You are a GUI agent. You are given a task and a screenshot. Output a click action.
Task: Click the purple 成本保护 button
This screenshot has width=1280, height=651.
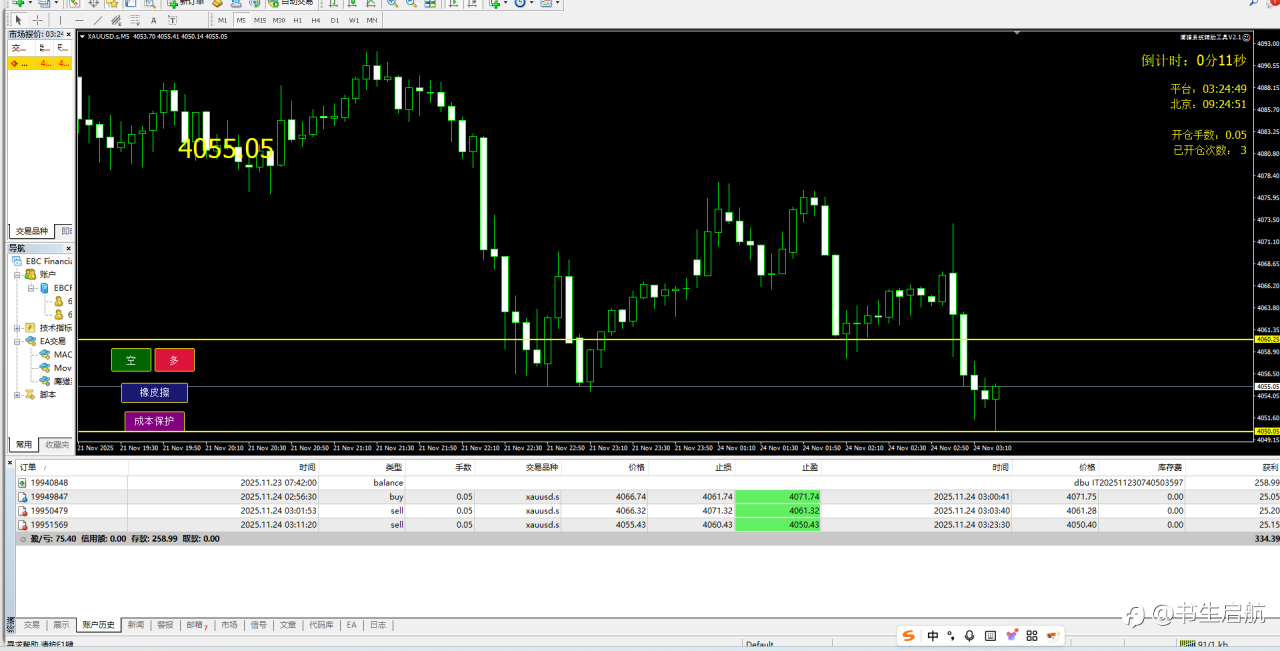[154, 421]
